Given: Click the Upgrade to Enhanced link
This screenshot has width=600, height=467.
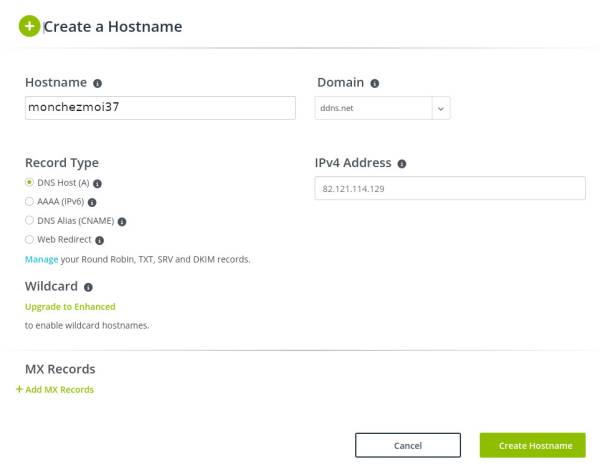Looking at the screenshot, I should pyautogui.click(x=70, y=306).
